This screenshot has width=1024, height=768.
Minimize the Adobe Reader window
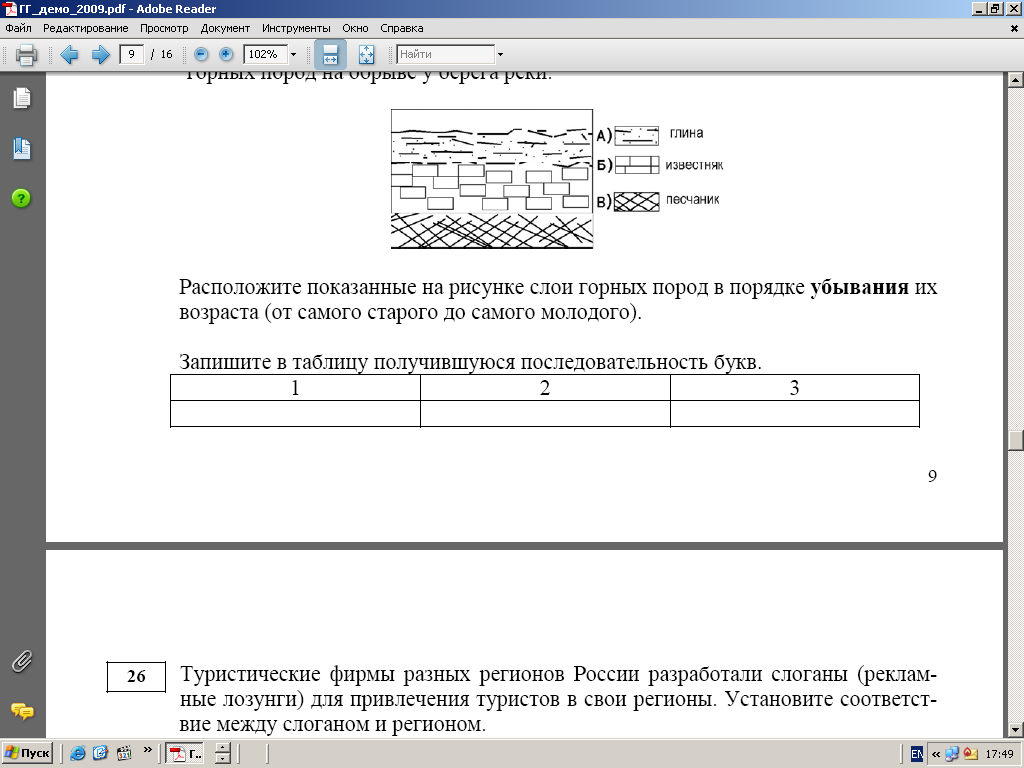980,8
